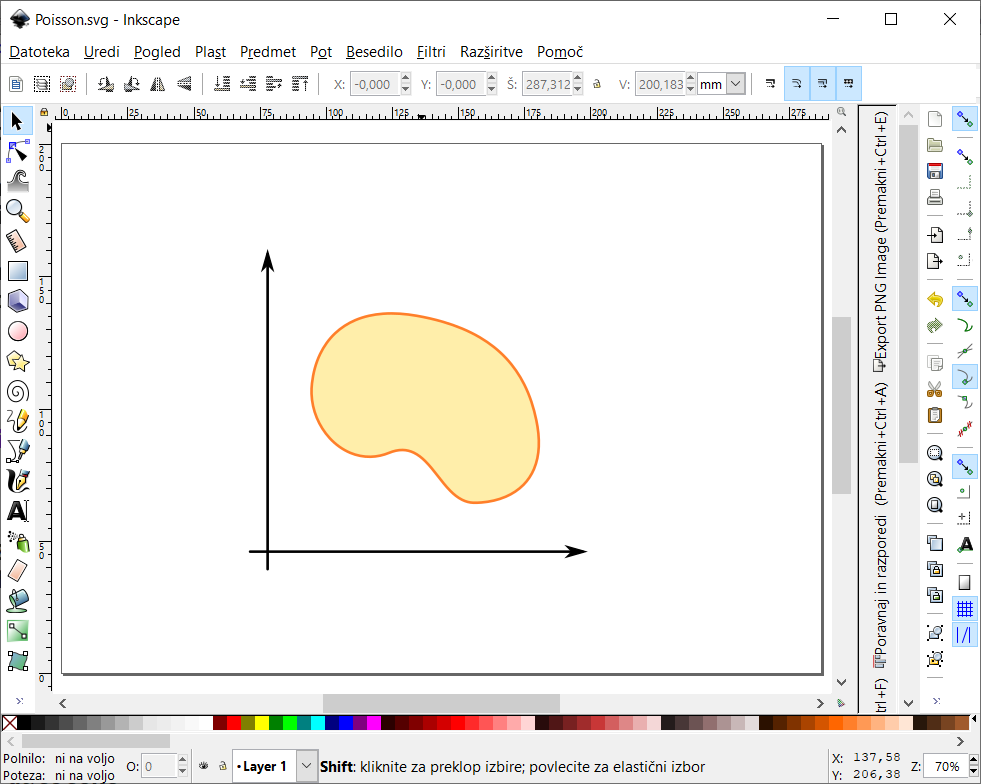Click the Save document floppy icon
The height and width of the screenshot is (784, 981).
click(x=935, y=171)
